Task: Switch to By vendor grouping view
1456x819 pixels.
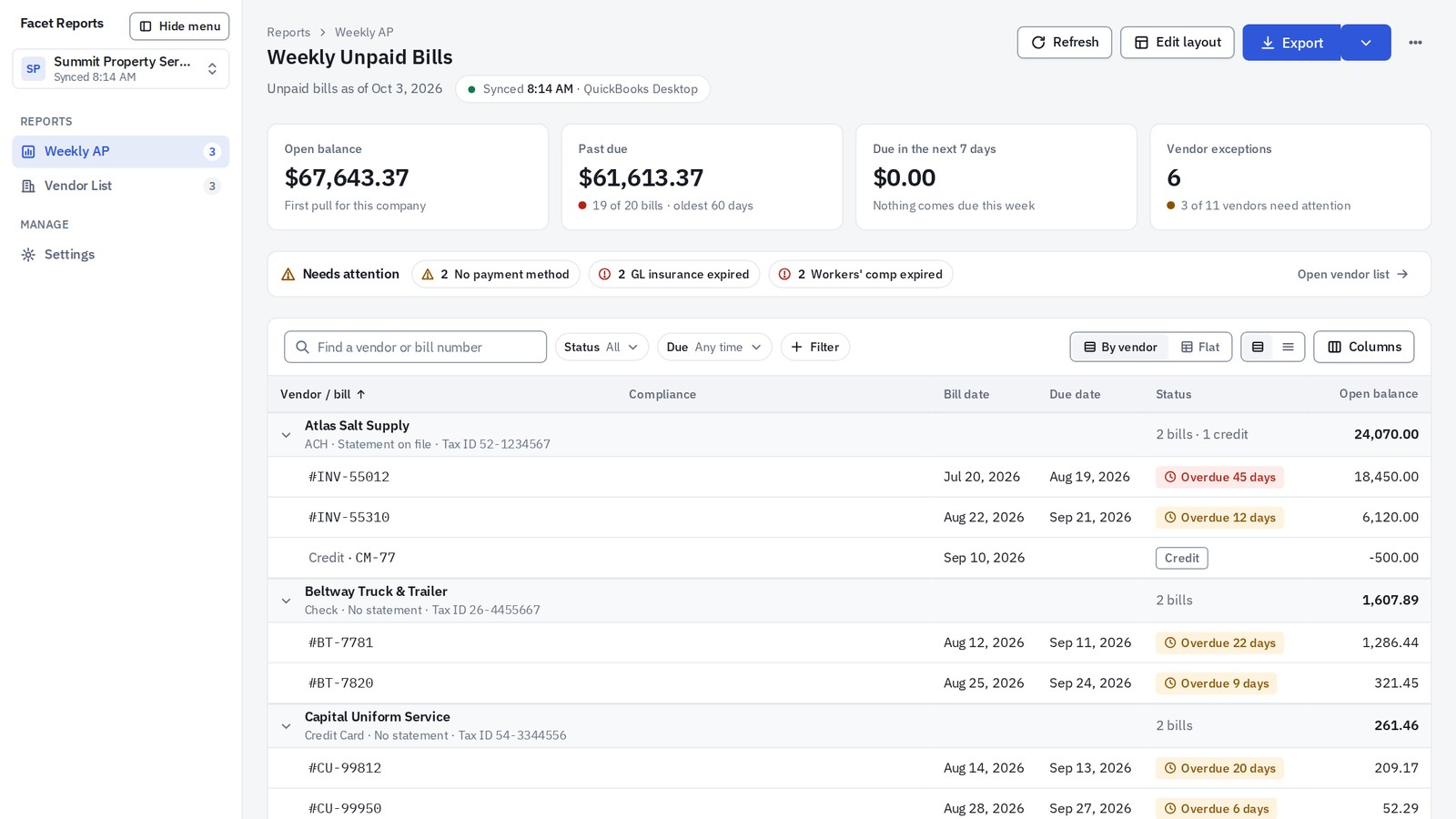Action: [1120, 347]
